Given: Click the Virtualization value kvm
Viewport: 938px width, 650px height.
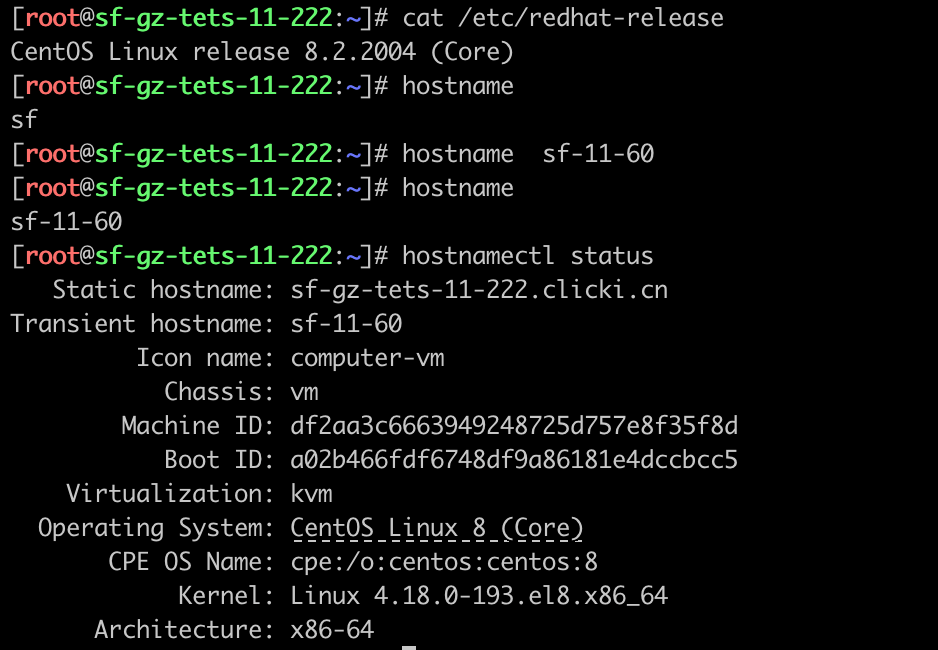Looking at the screenshot, I should click(x=311, y=494).
